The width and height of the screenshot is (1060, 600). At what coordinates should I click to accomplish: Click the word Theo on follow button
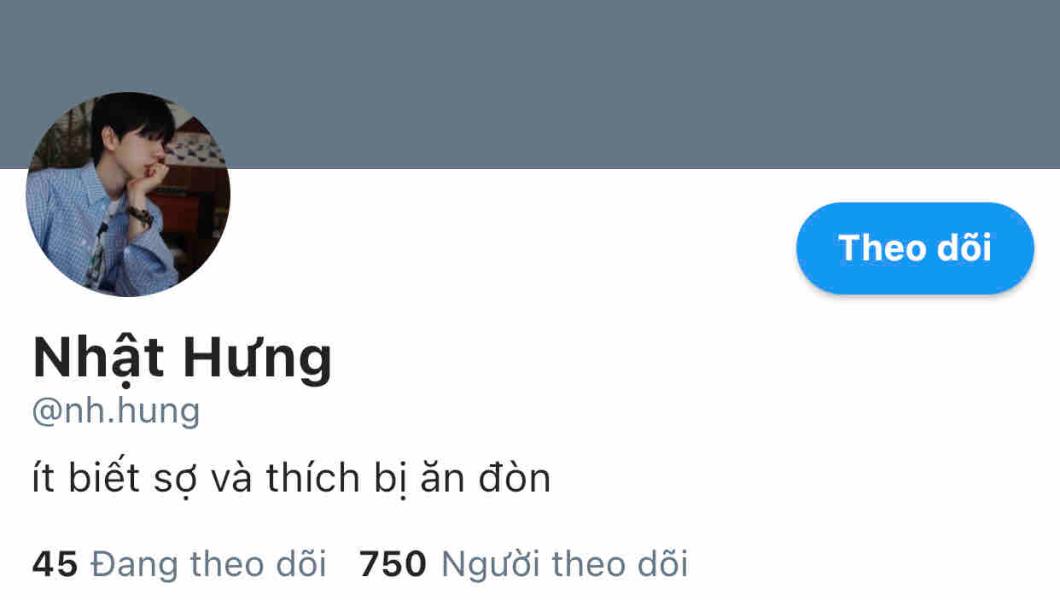click(x=877, y=248)
